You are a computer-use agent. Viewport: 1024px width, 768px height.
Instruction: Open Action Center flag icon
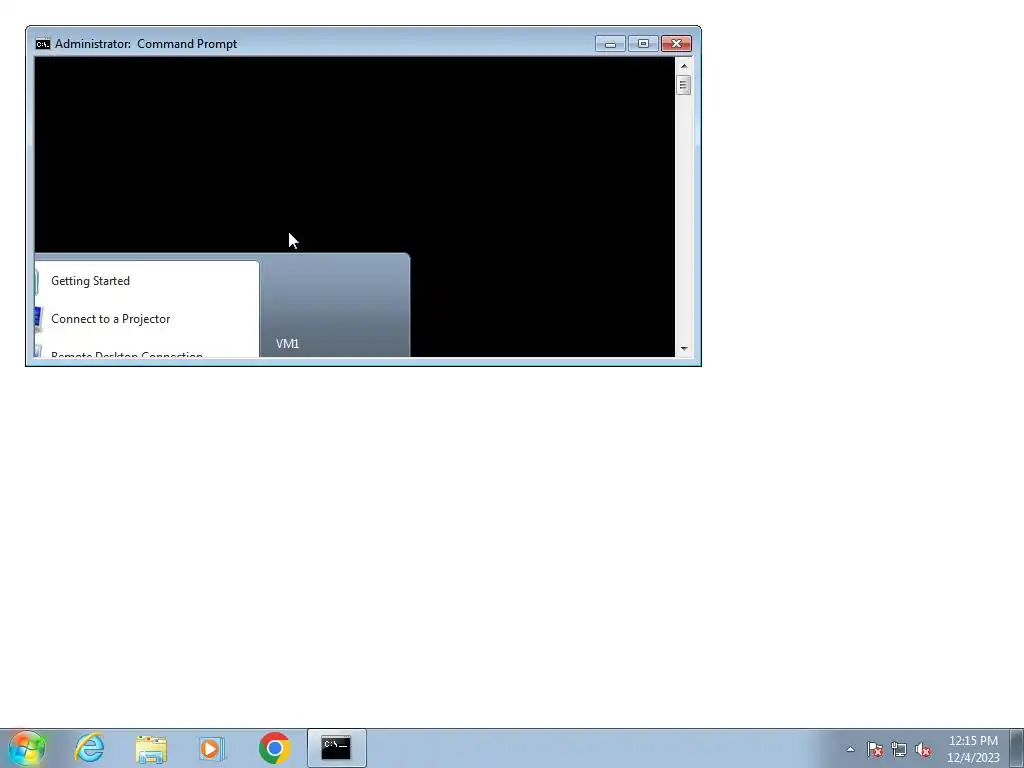coord(875,749)
